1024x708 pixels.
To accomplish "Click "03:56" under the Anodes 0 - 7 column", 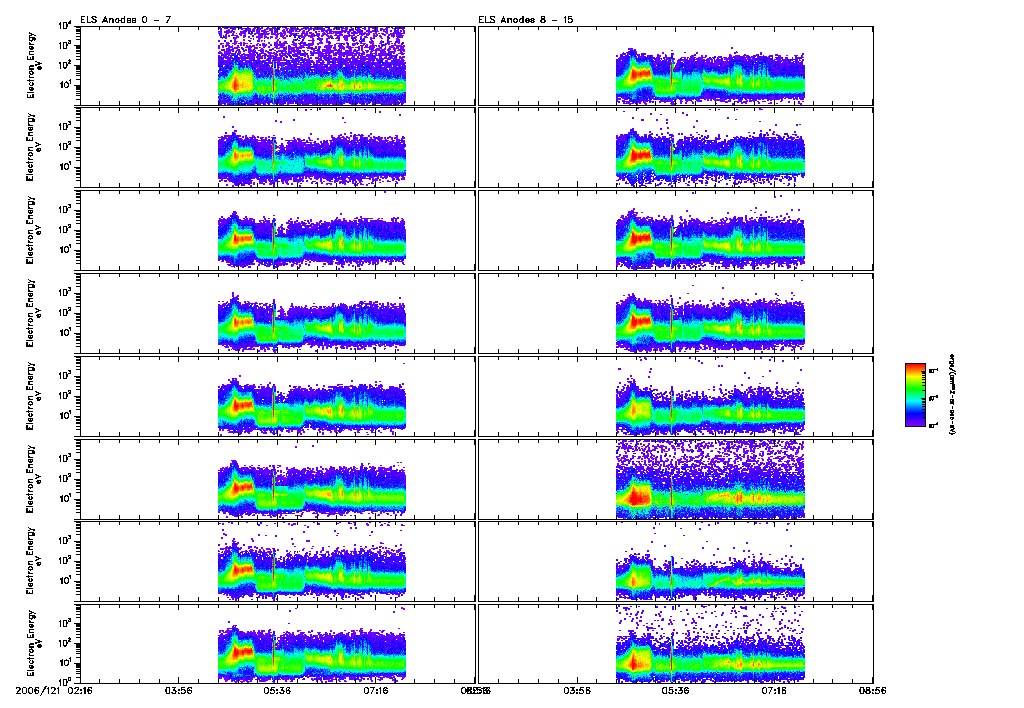I will 178,690.
